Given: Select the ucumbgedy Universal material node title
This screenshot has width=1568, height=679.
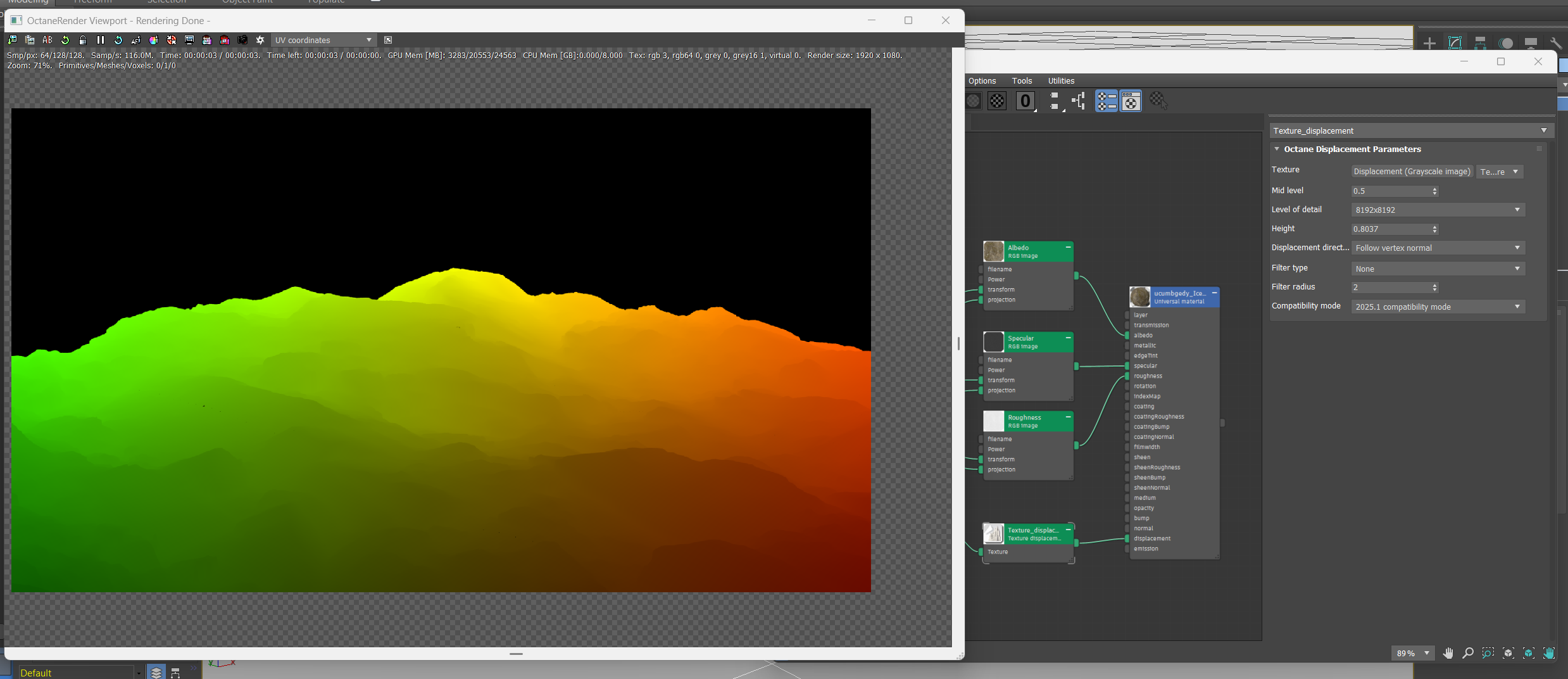Looking at the screenshot, I should [x=1180, y=297].
